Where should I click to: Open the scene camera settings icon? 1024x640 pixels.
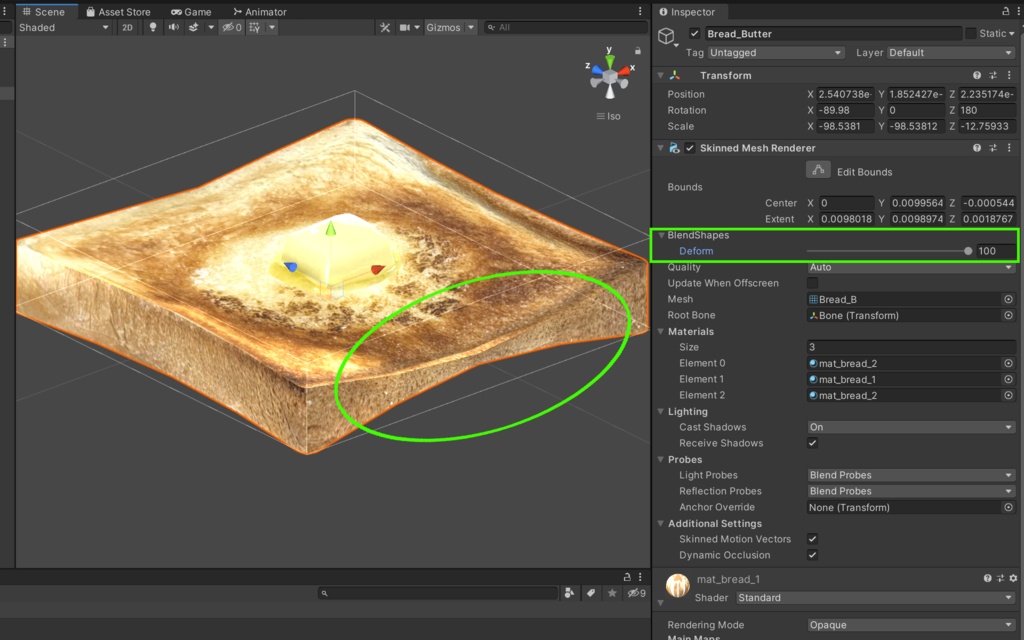tap(407, 28)
